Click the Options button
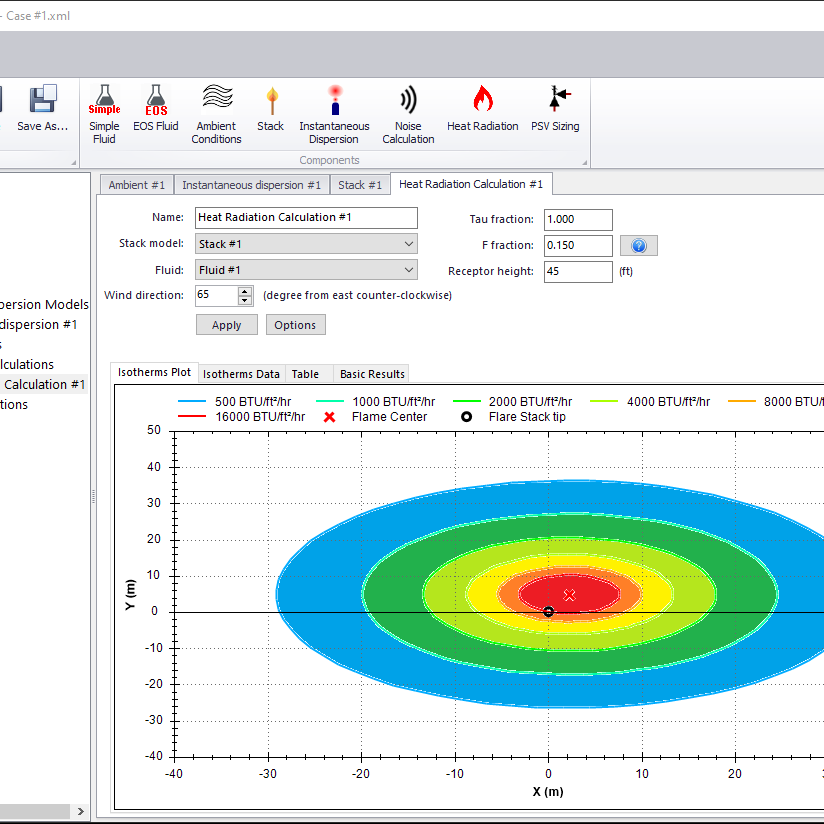Screen dimensions: 824x824 click(295, 325)
